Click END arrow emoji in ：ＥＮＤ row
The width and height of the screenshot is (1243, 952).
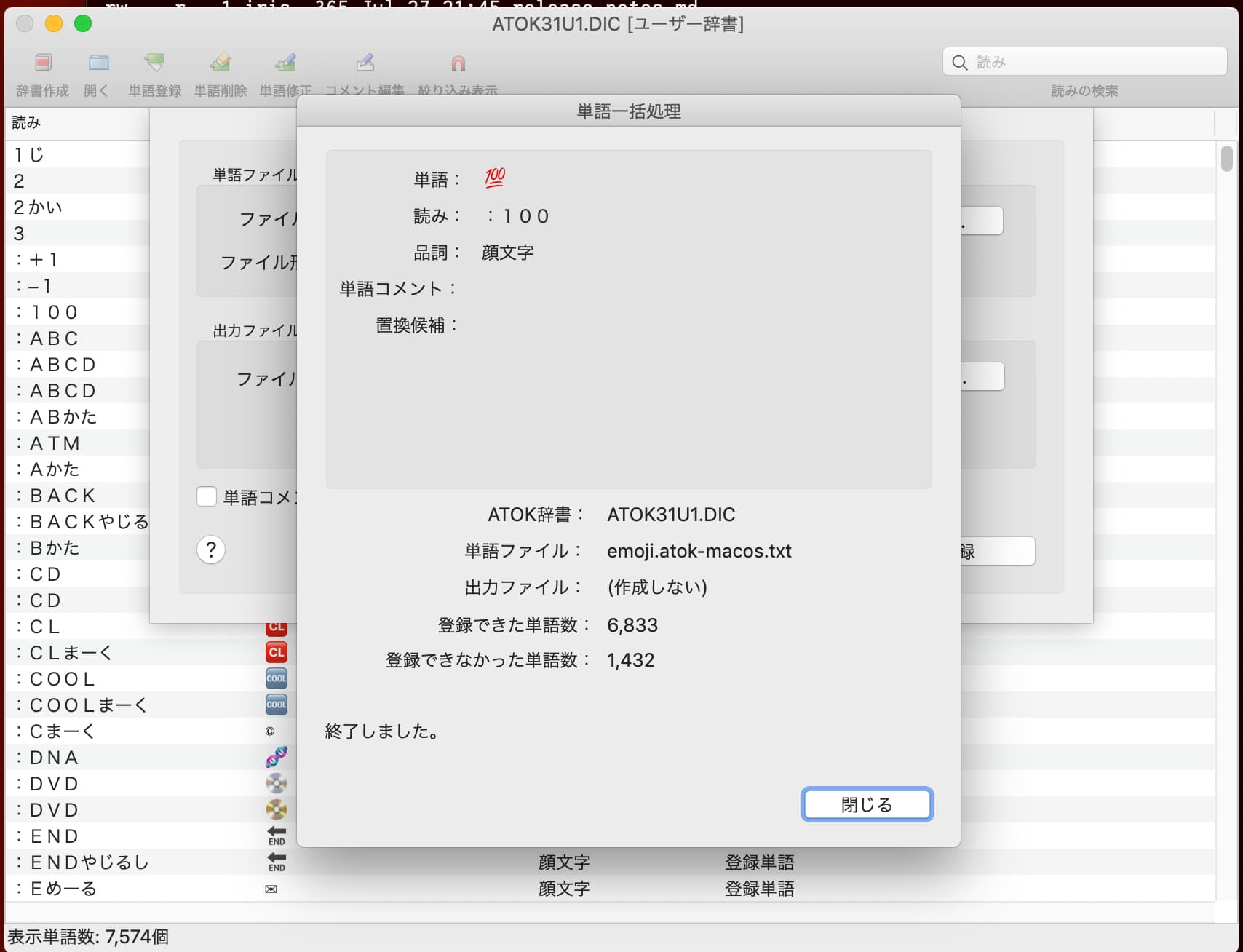[277, 836]
